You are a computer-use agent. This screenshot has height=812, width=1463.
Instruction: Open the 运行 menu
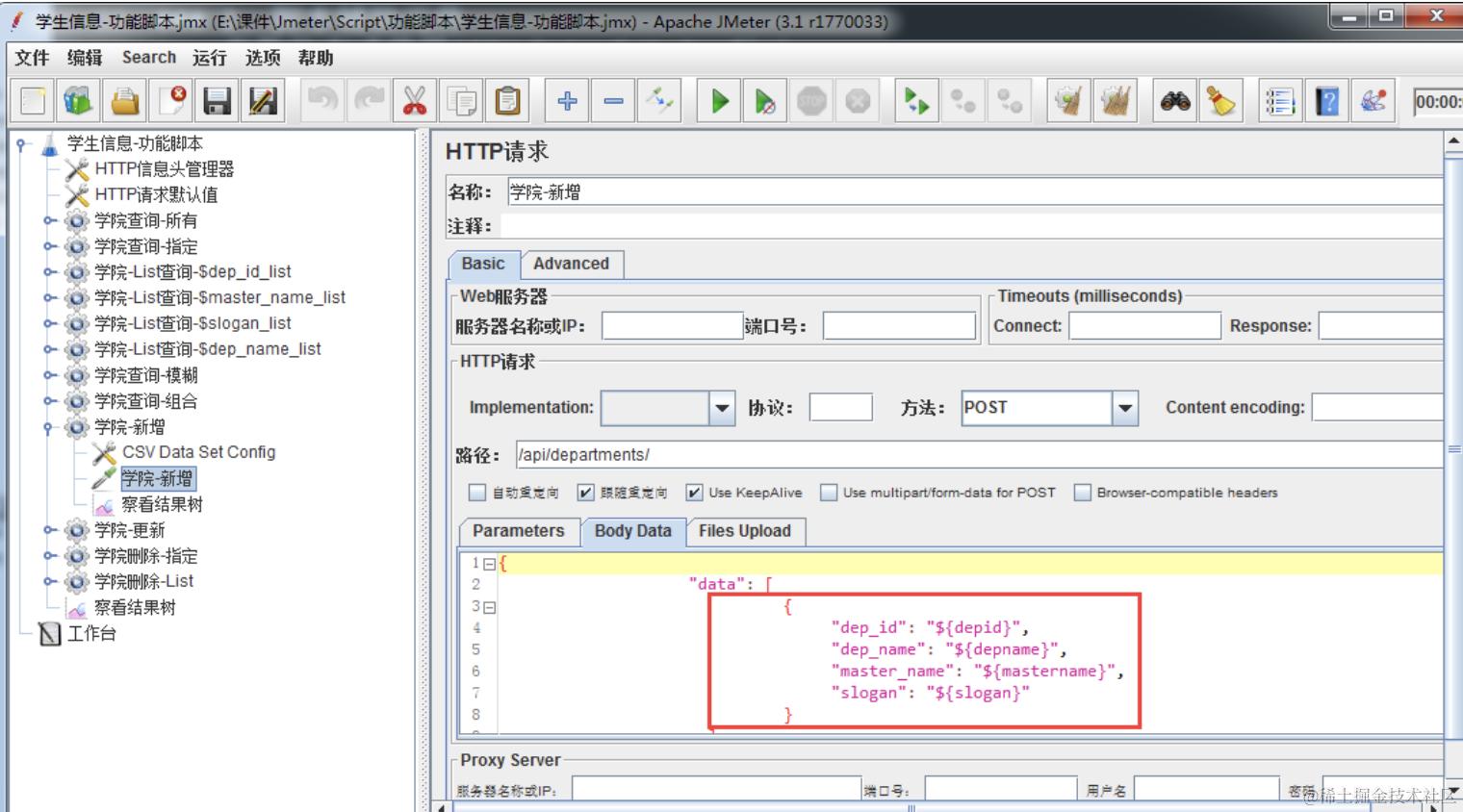point(209,58)
